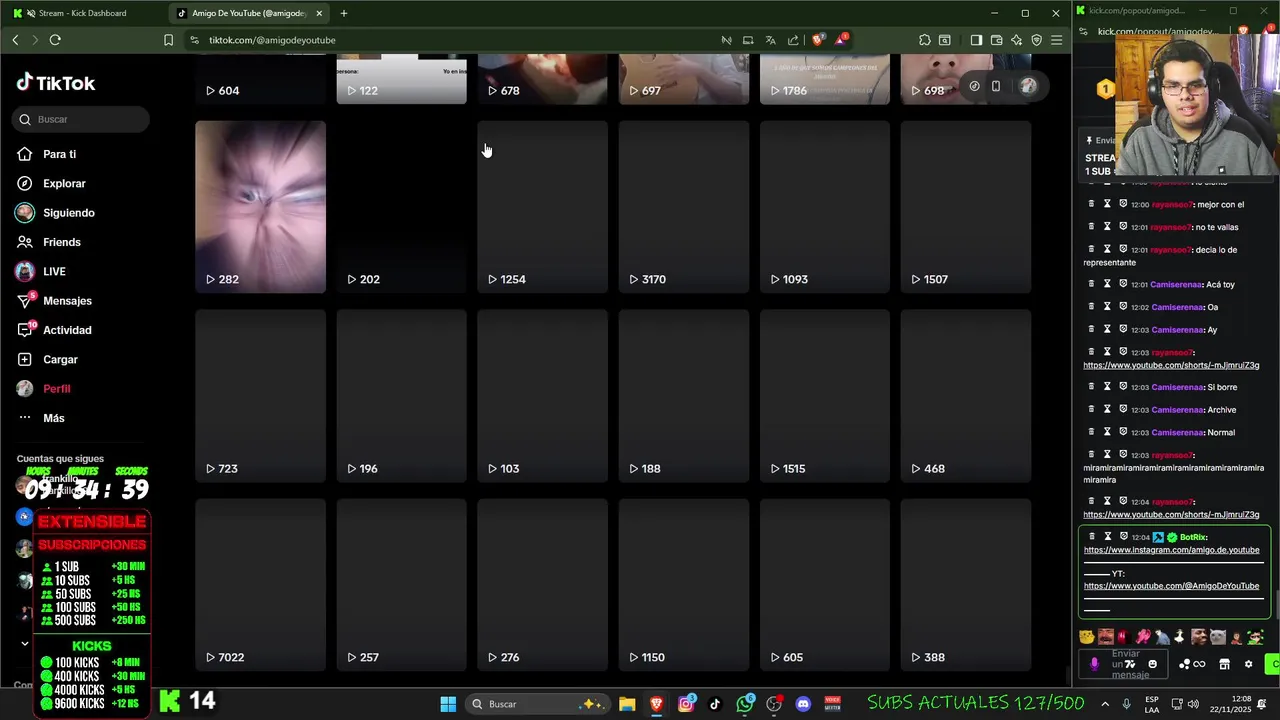Open the video with 388 views

pos(965,585)
